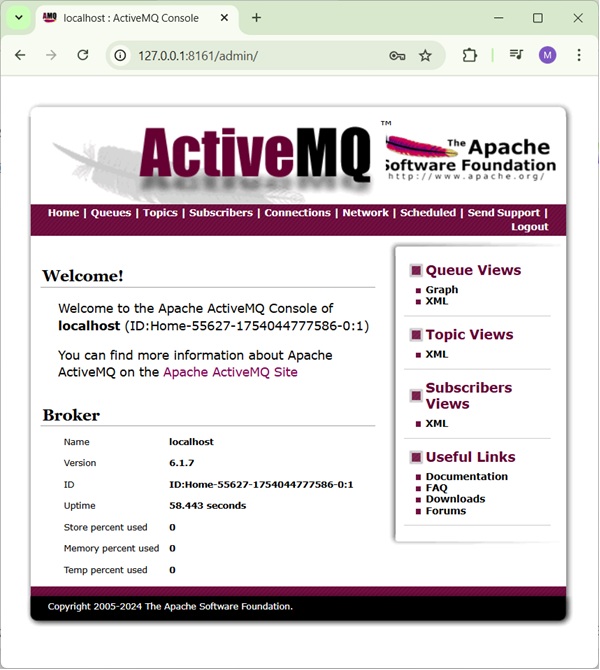Open the Queues page
Screen dimensions: 600x670
[x=111, y=213]
